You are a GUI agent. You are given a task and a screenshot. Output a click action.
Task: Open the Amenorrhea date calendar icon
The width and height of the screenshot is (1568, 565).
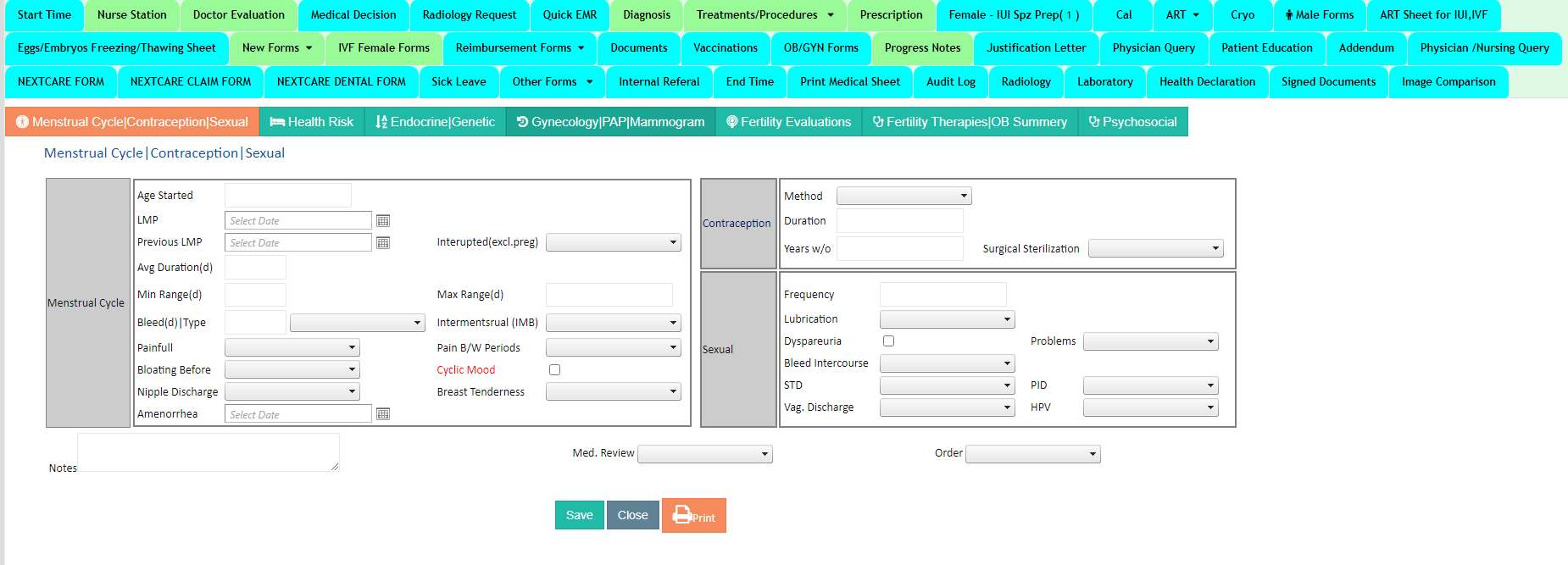tap(383, 414)
